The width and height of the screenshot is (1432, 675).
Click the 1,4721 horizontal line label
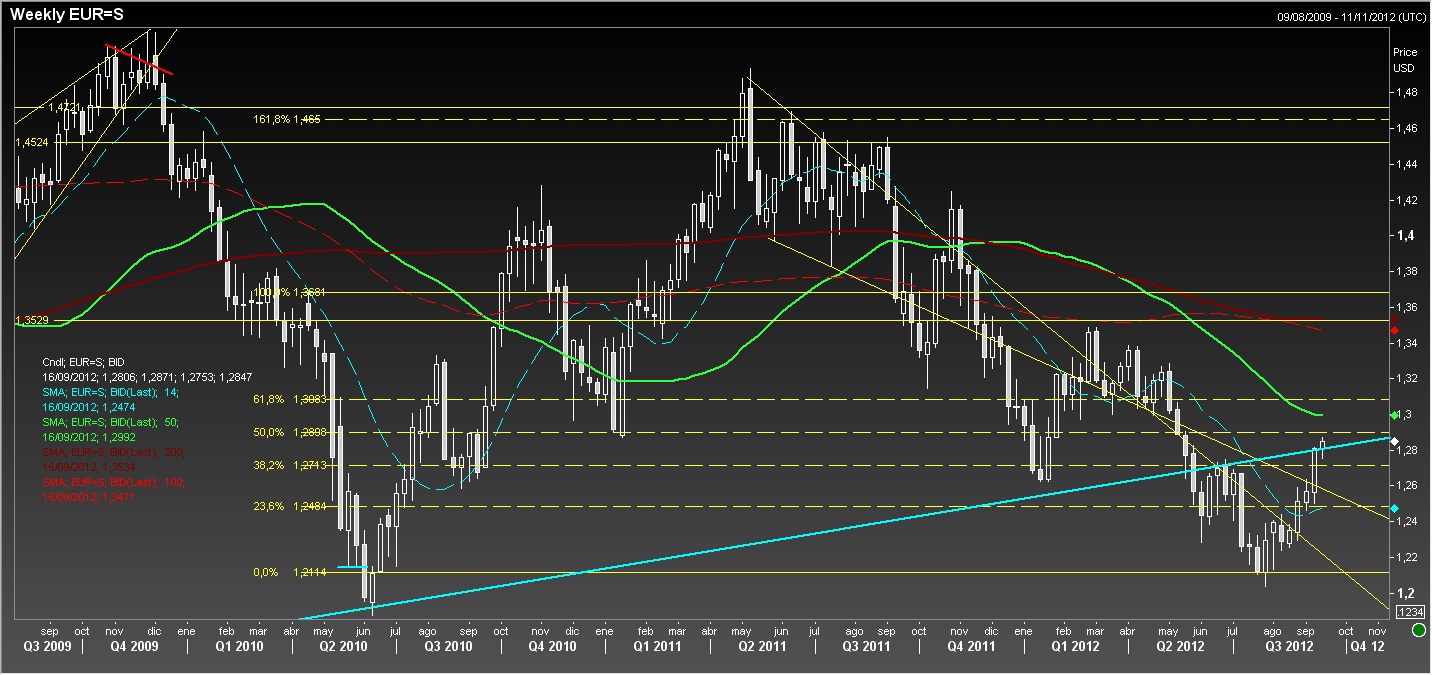coord(64,105)
